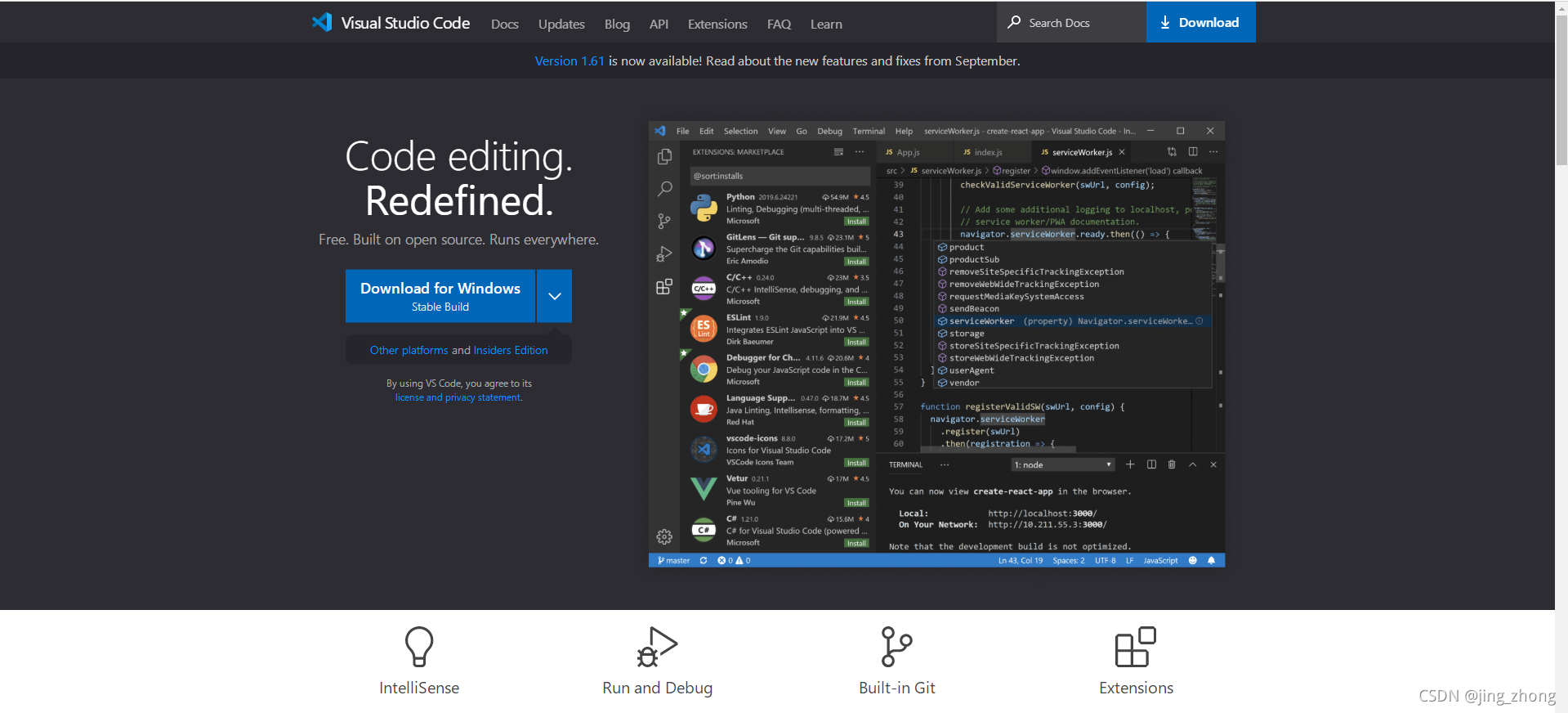Open the Manage gear icon in activity bar

664,537
